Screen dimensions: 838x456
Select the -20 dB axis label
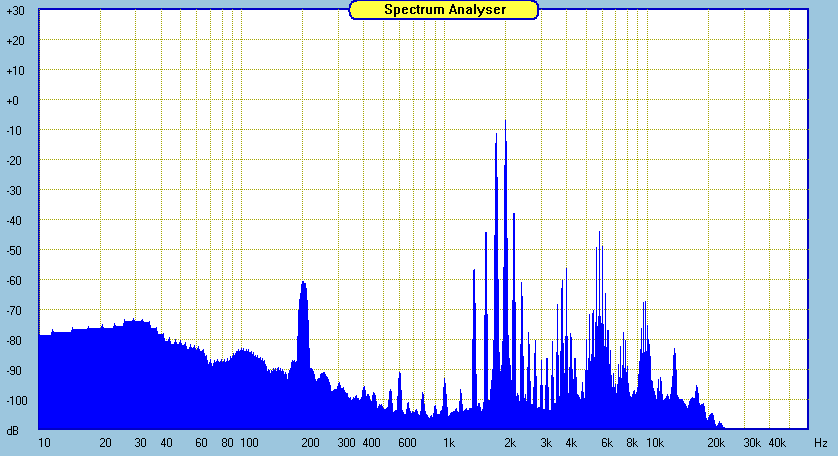pos(15,160)
